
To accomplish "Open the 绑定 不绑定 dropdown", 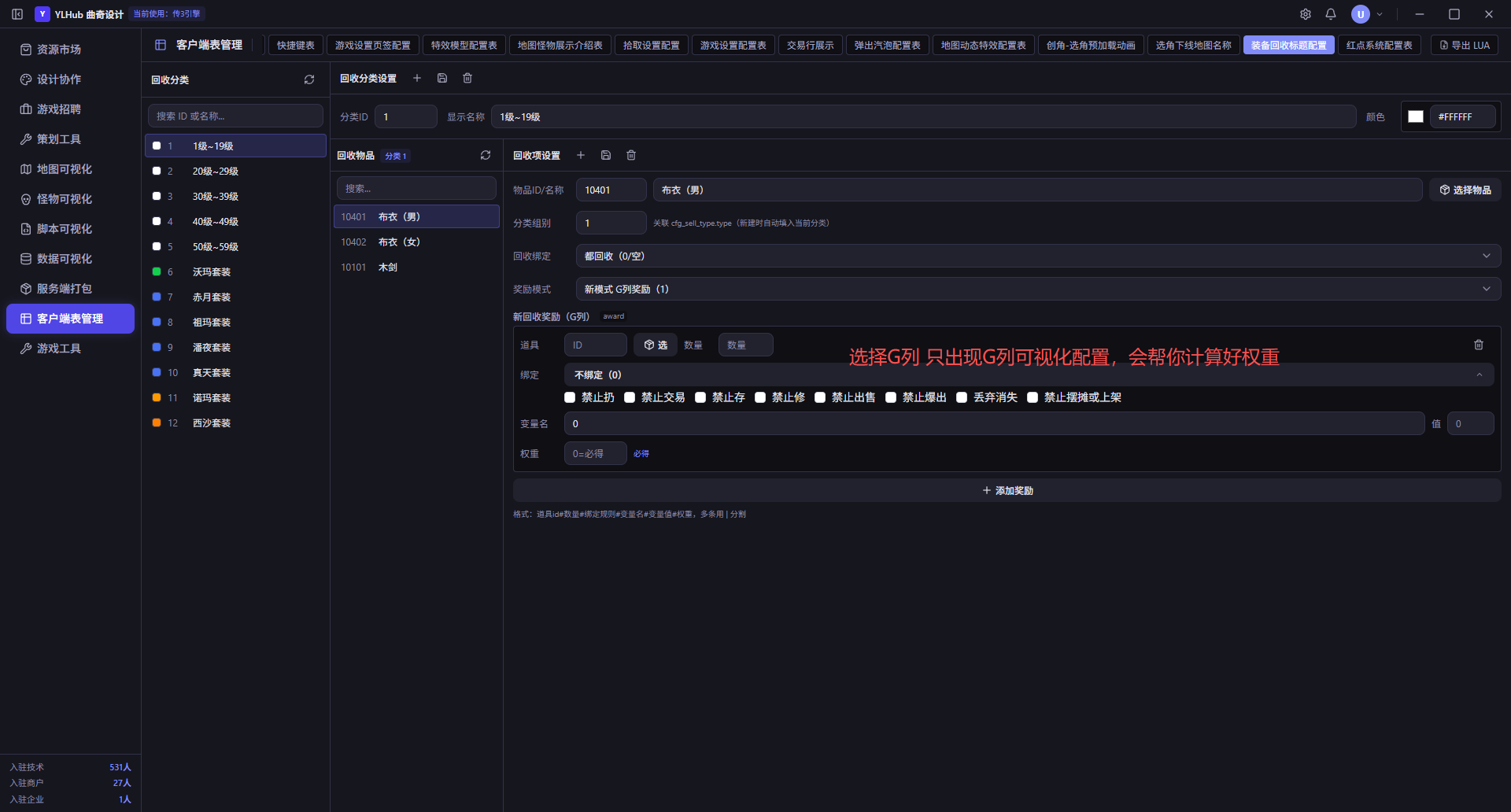I will tap(1029, 375).
